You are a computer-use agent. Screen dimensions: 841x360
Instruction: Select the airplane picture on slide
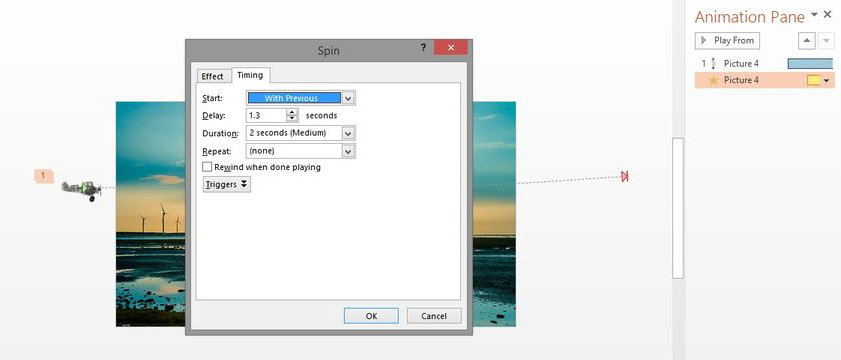(x=82, y=190)
